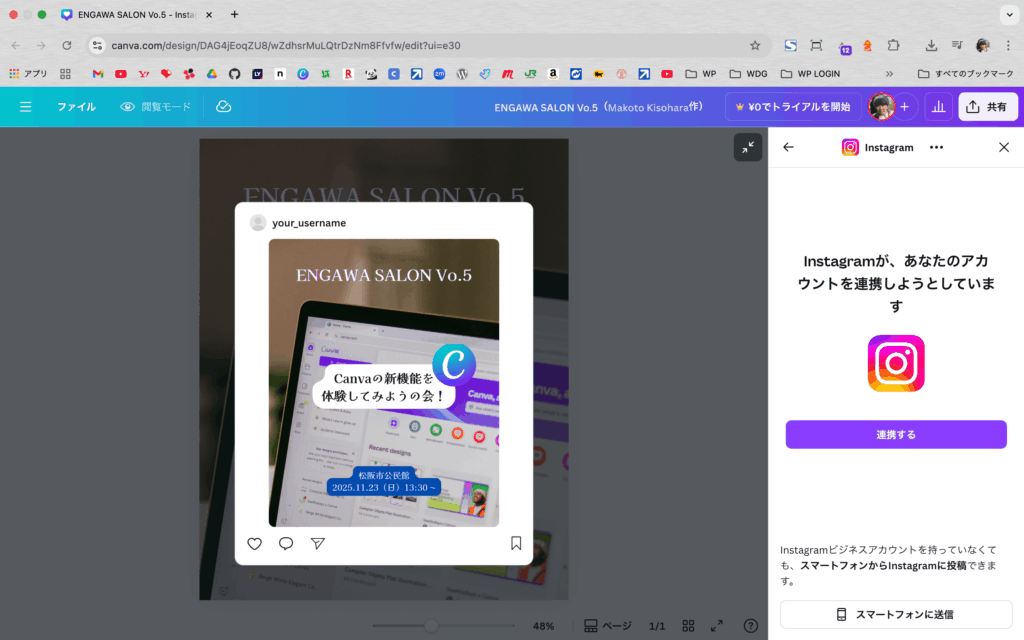Screen dimensions: 1024x640
Task: Open the Canva hamburger main menu
Action: point(26,106)
